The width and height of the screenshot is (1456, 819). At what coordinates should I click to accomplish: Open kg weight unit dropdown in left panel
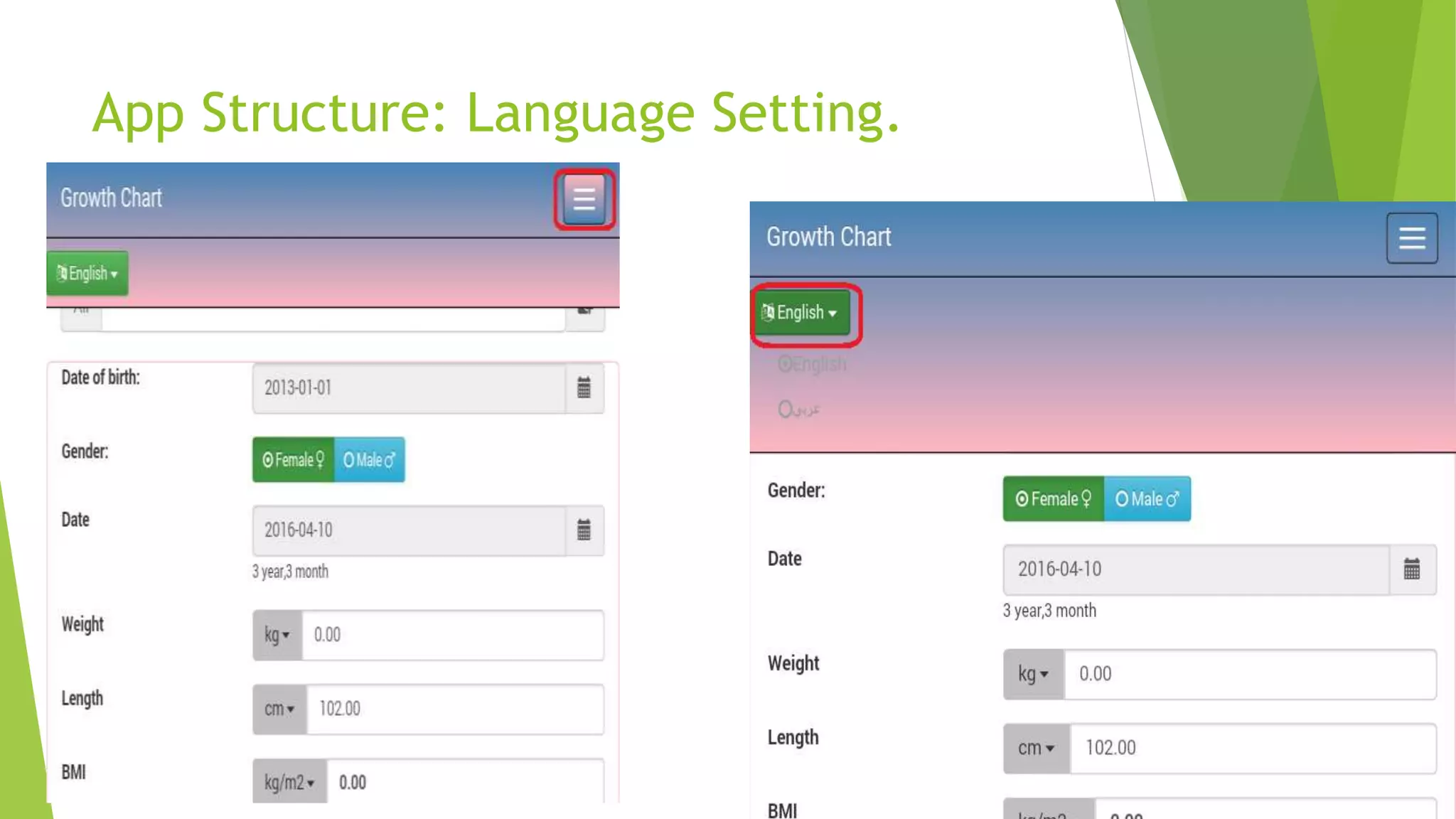pyautogui.click(x=277, y=635)
